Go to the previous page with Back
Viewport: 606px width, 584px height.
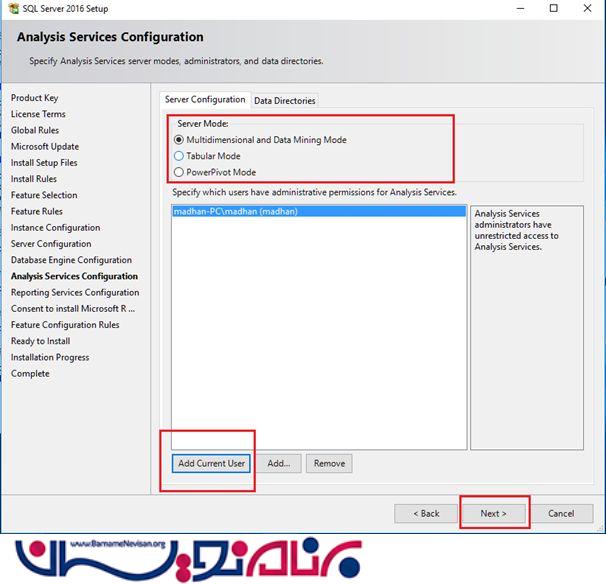(424, 513)
